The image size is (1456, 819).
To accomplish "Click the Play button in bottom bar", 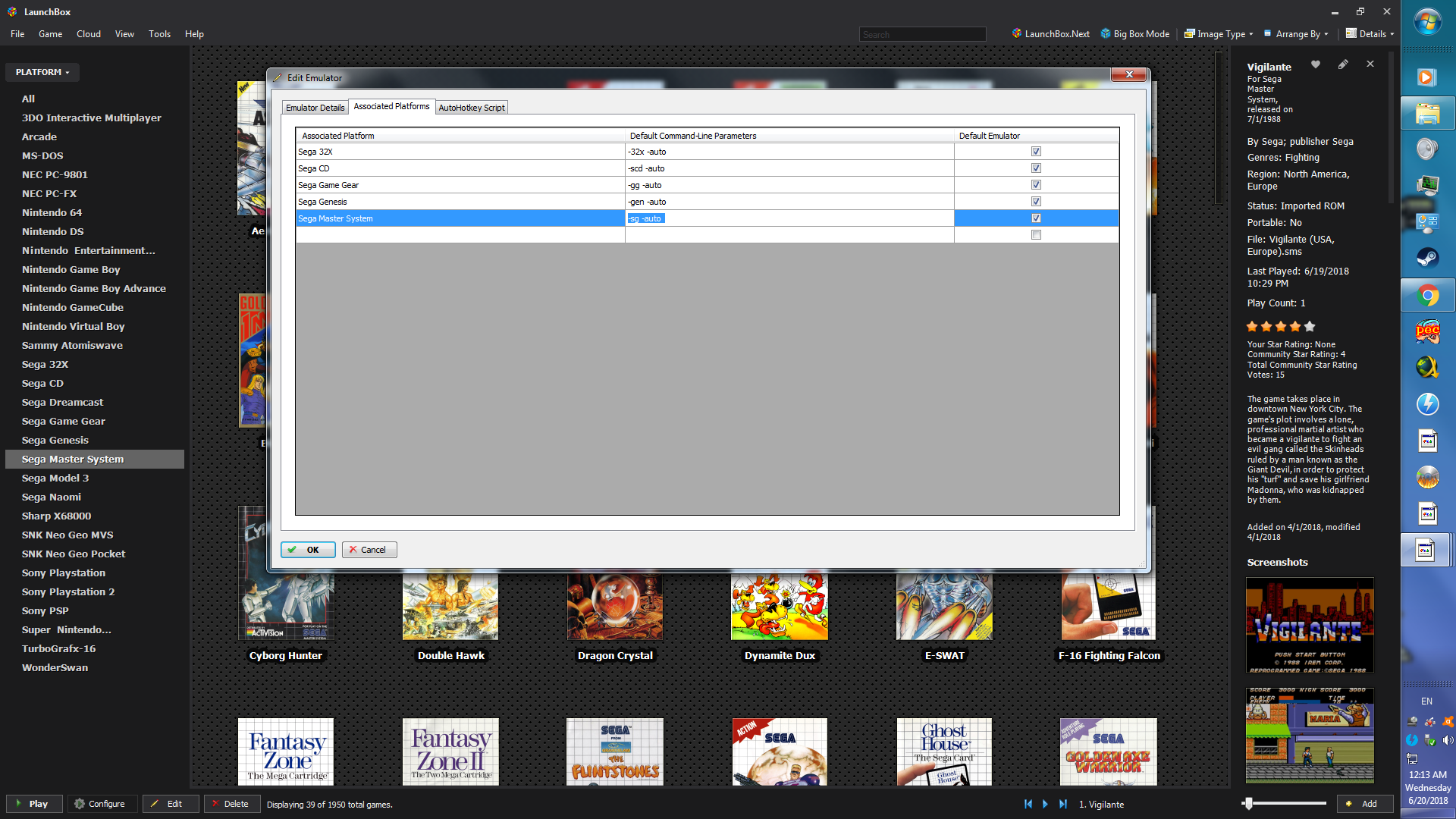I will (x=34, y=804).
